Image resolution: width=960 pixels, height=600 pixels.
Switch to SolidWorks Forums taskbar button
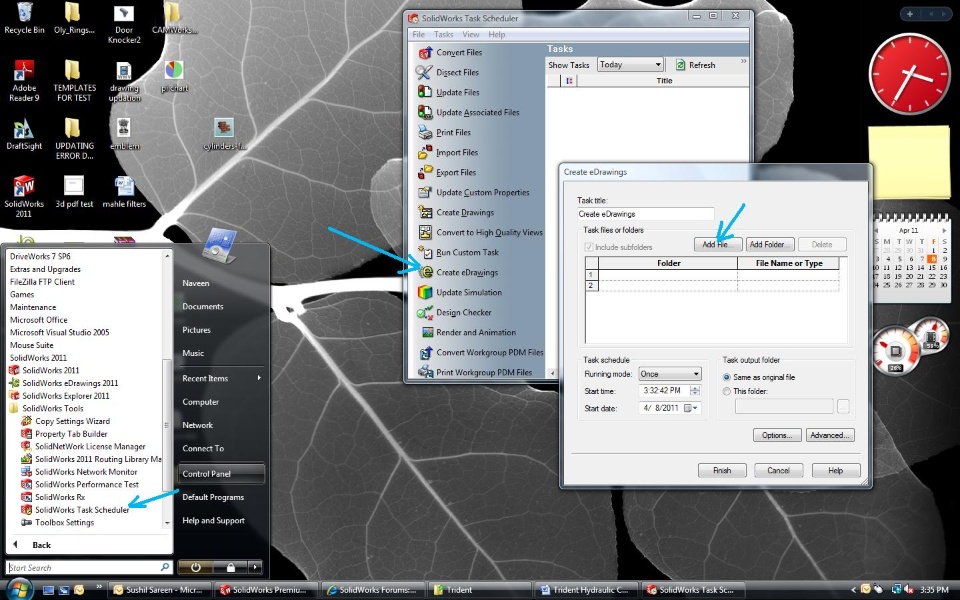click(x=372, y=590)
